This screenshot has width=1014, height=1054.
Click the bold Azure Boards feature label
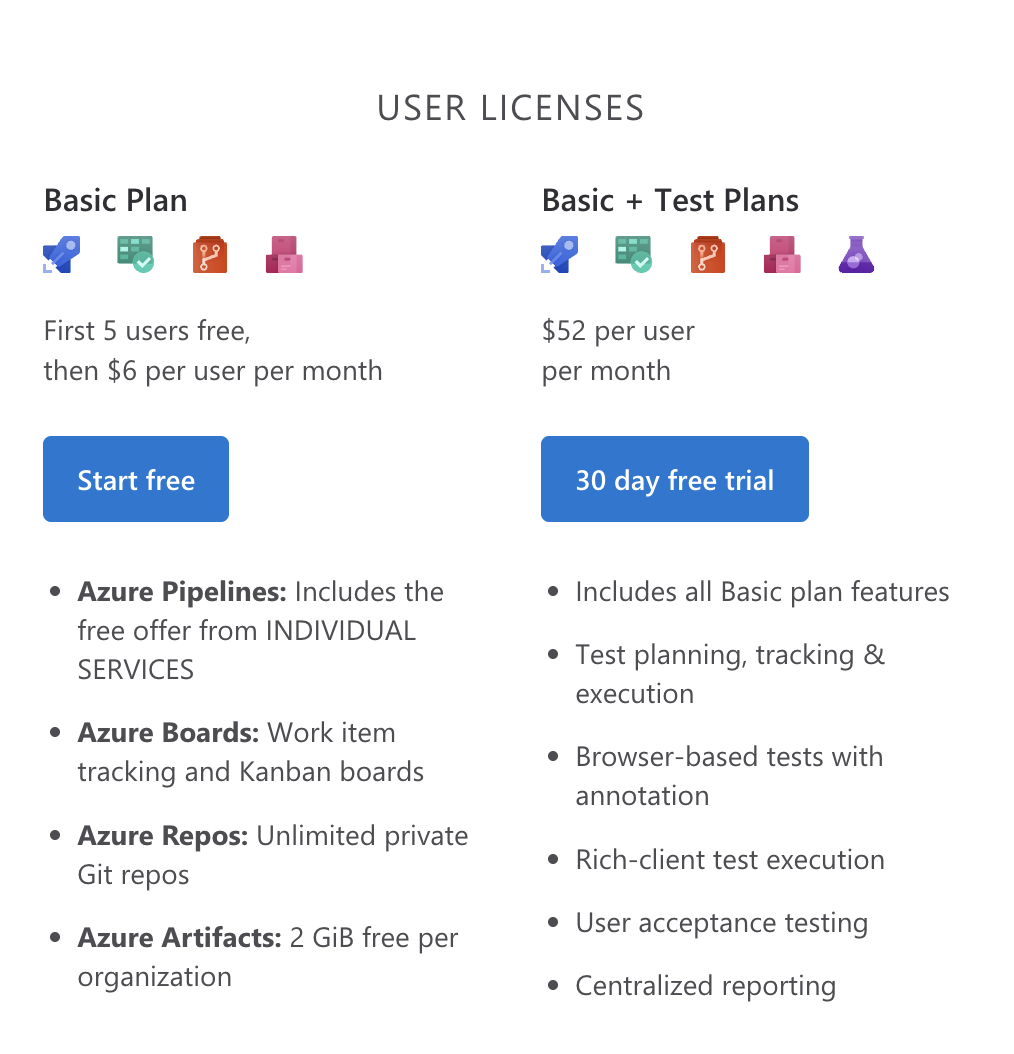[168, 733]
